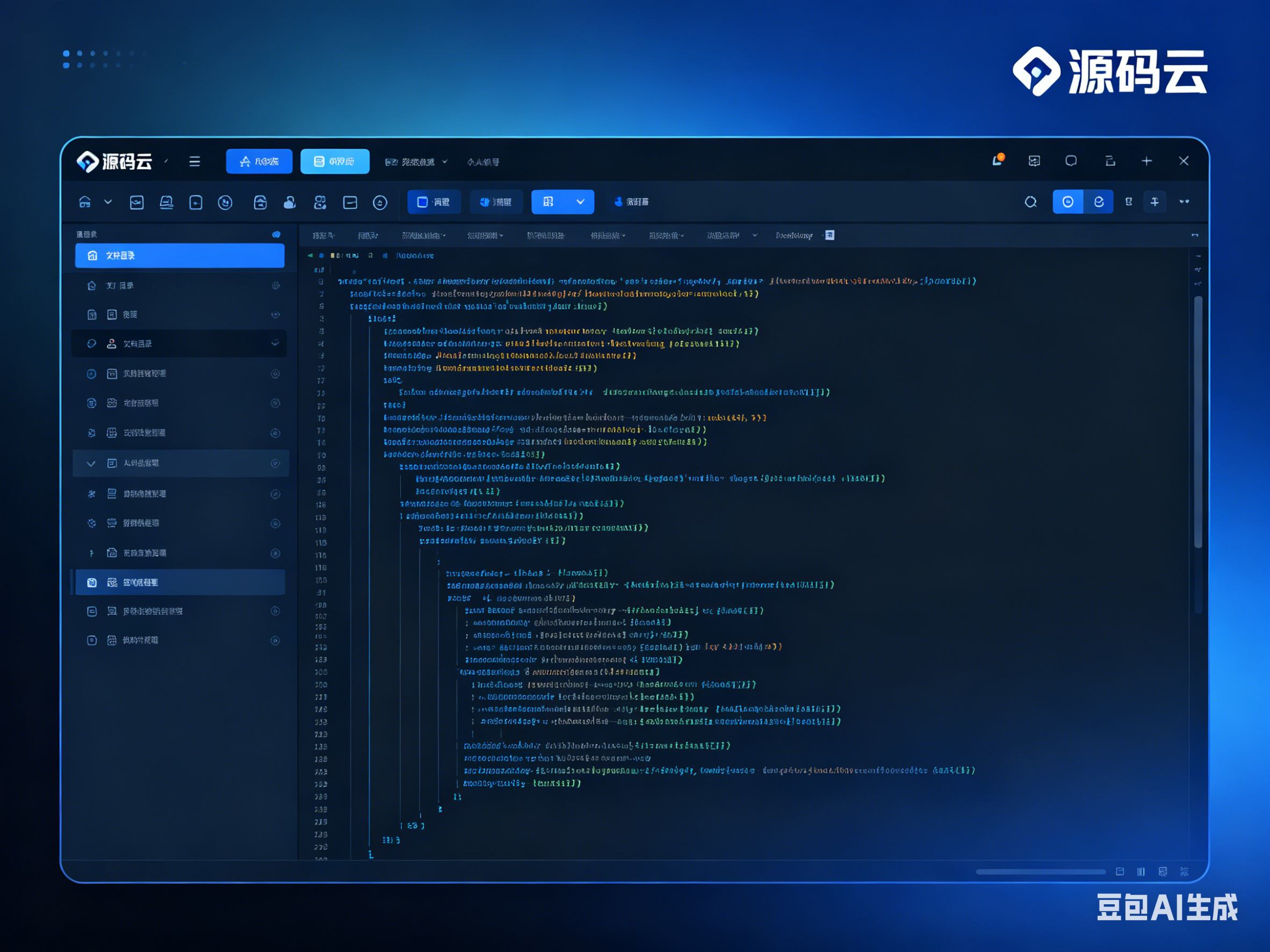Click the toolbar button with the person icon
The image size is (1270, 952).
coord(631,202)
